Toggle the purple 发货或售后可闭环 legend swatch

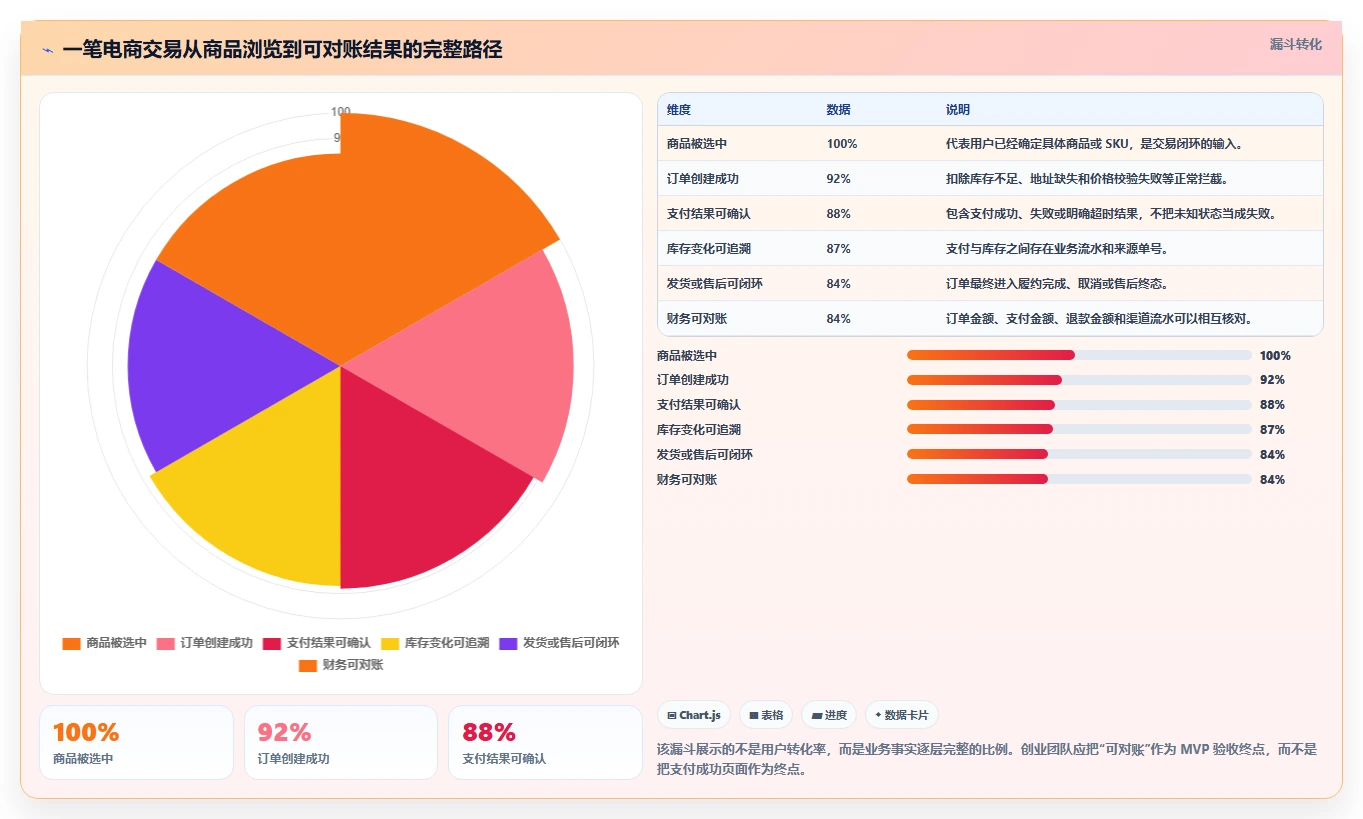click(x=507, y=643)
